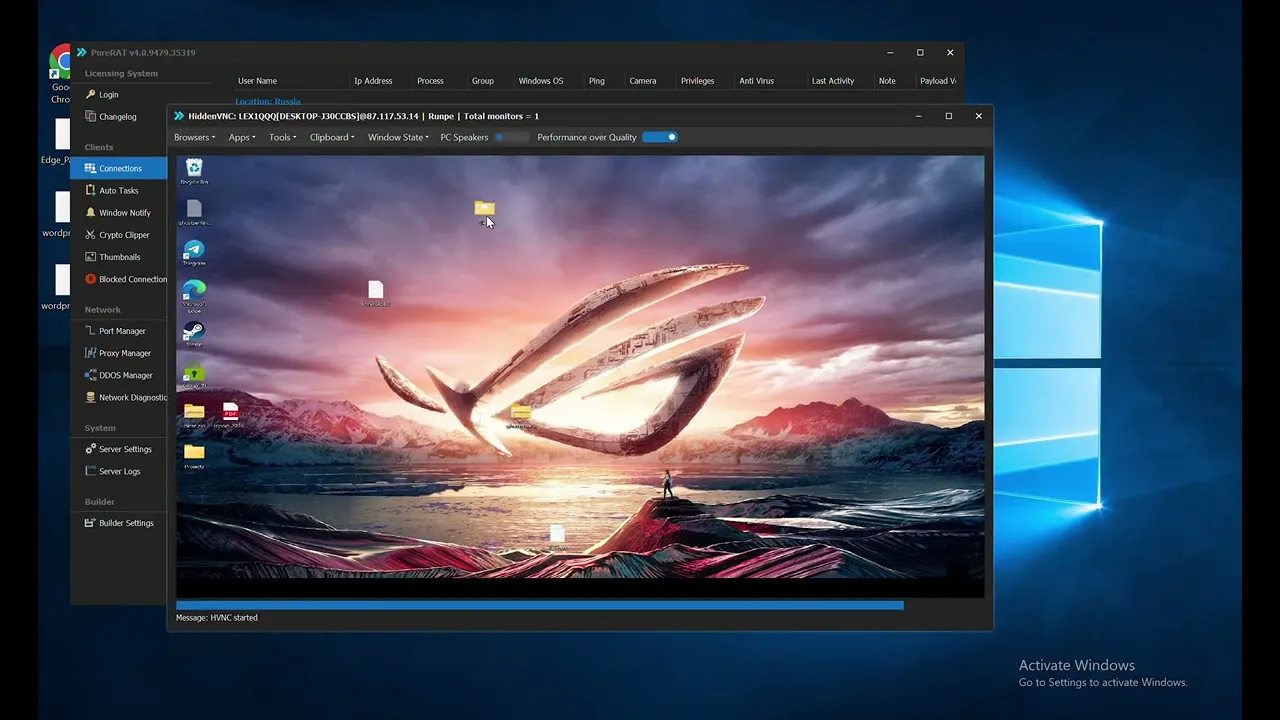Toggle the PC Speakers switch

pyautogui.click(x=511, y=137)
